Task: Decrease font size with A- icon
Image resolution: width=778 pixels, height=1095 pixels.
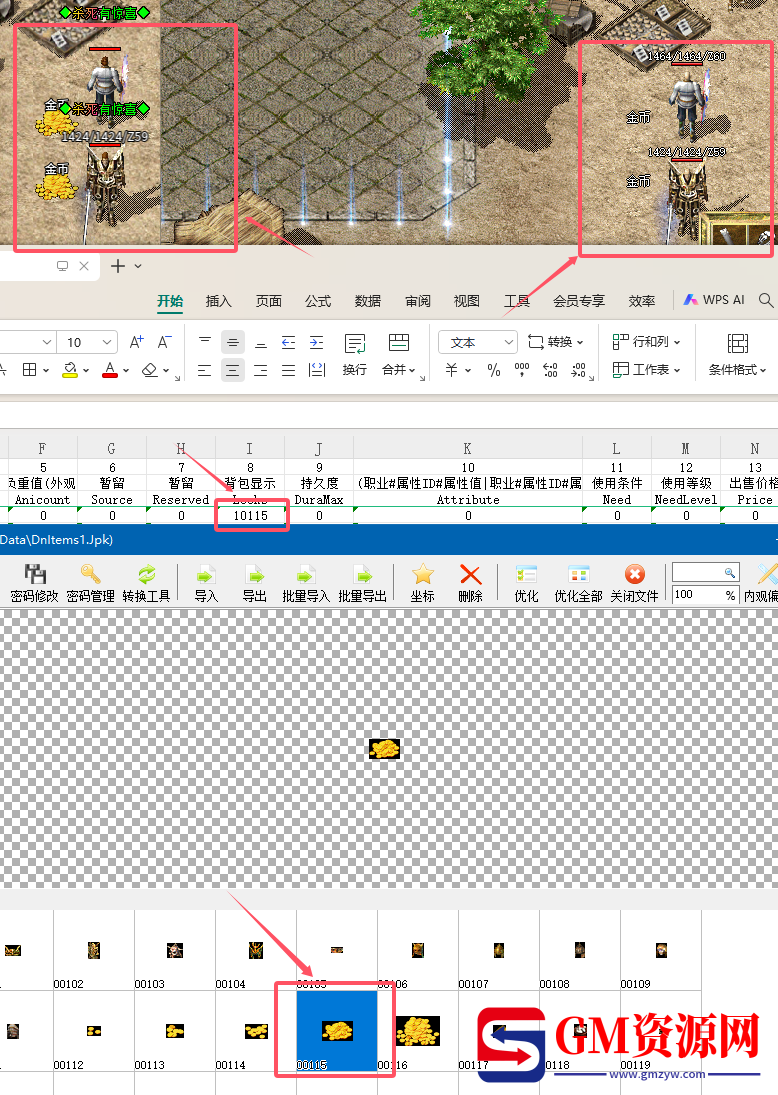Action: click(x=165, y=341)
